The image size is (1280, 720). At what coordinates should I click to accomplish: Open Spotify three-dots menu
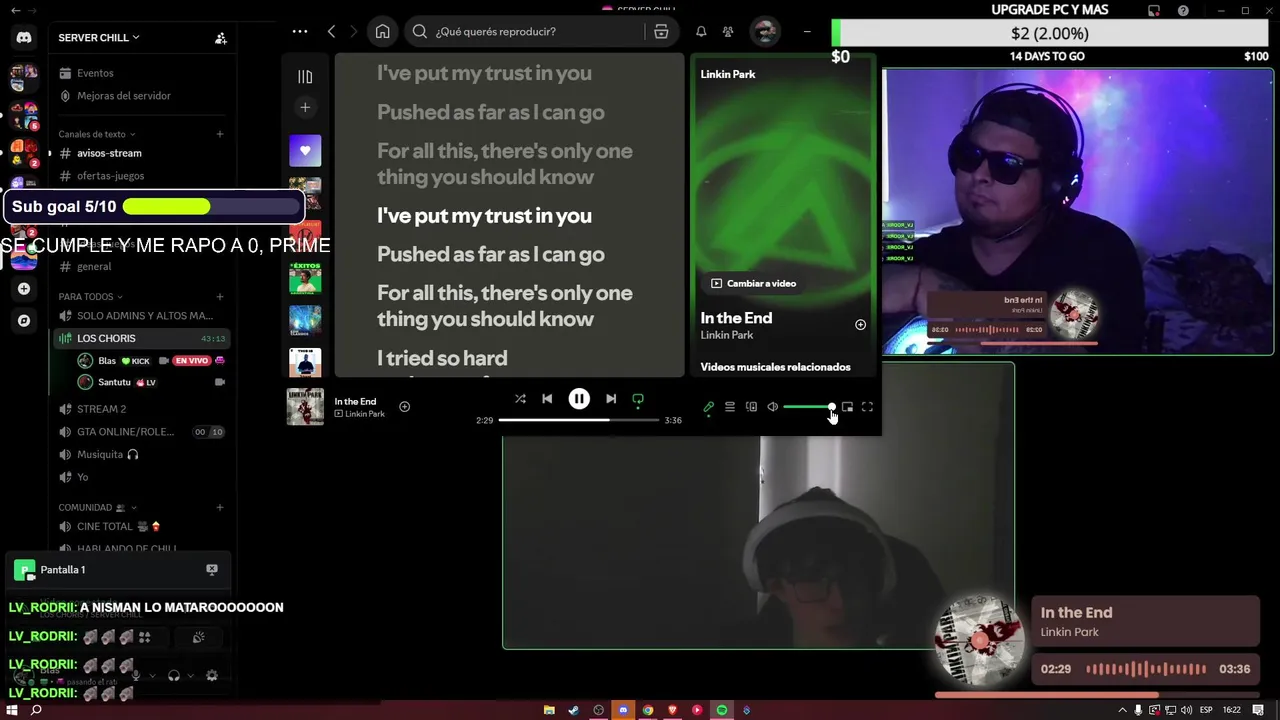[x=299, y=31]
